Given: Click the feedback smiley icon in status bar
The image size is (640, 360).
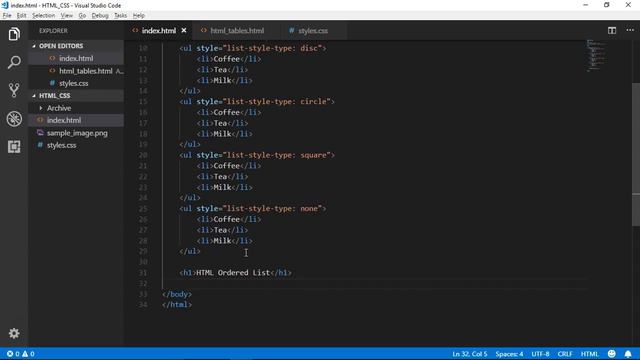Looking at the screenshot, I should click(x=611, y=354).
